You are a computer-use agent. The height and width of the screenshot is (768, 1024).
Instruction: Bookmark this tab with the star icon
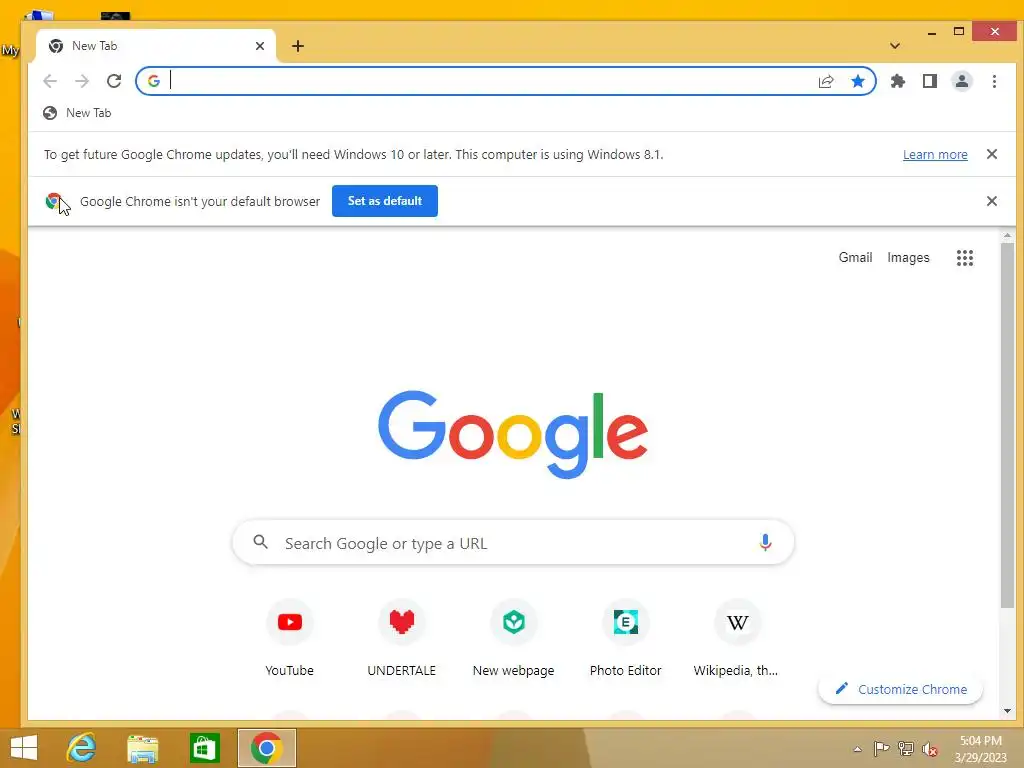[x=858, y=81]
